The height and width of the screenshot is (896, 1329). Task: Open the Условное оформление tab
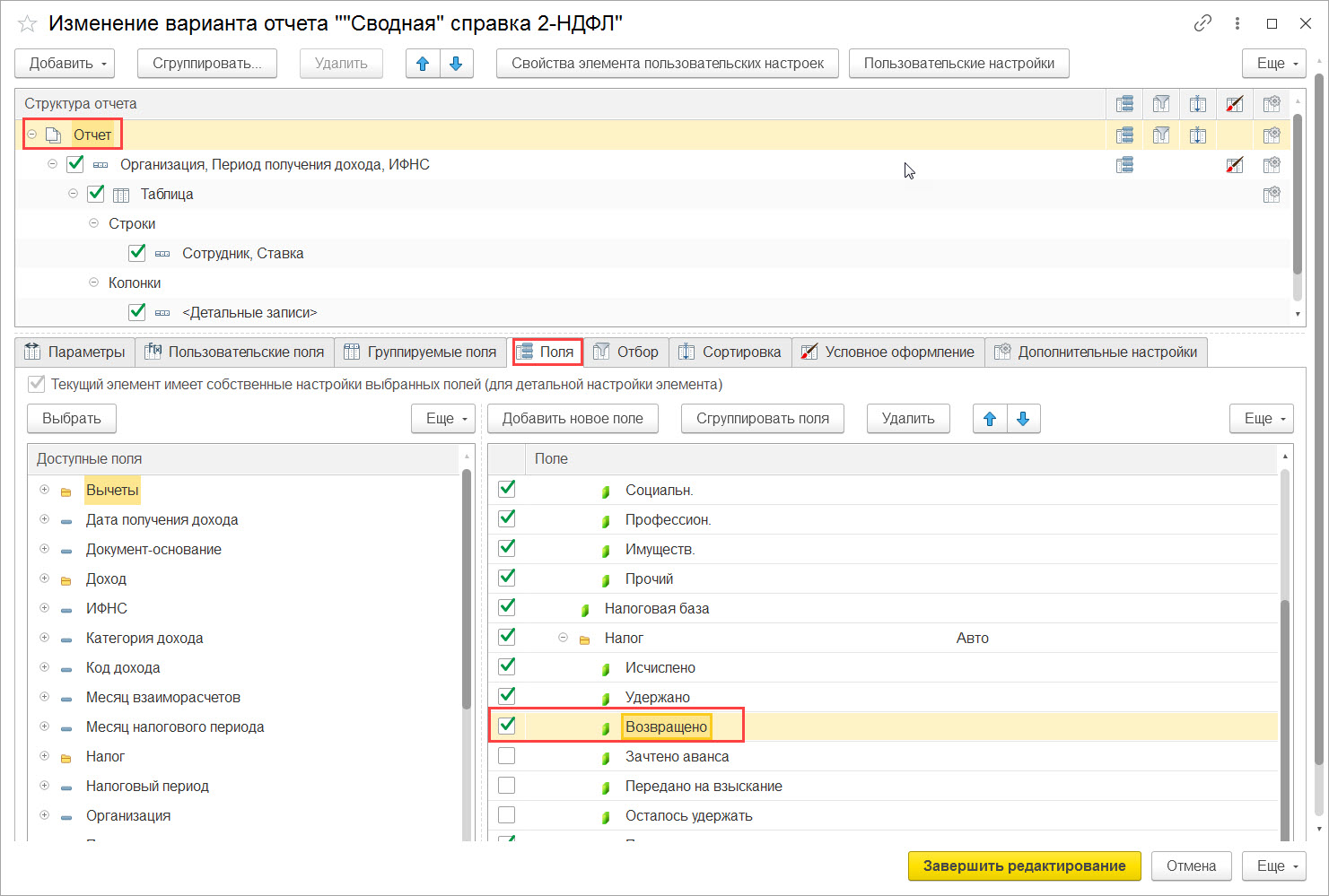point(888,352)
